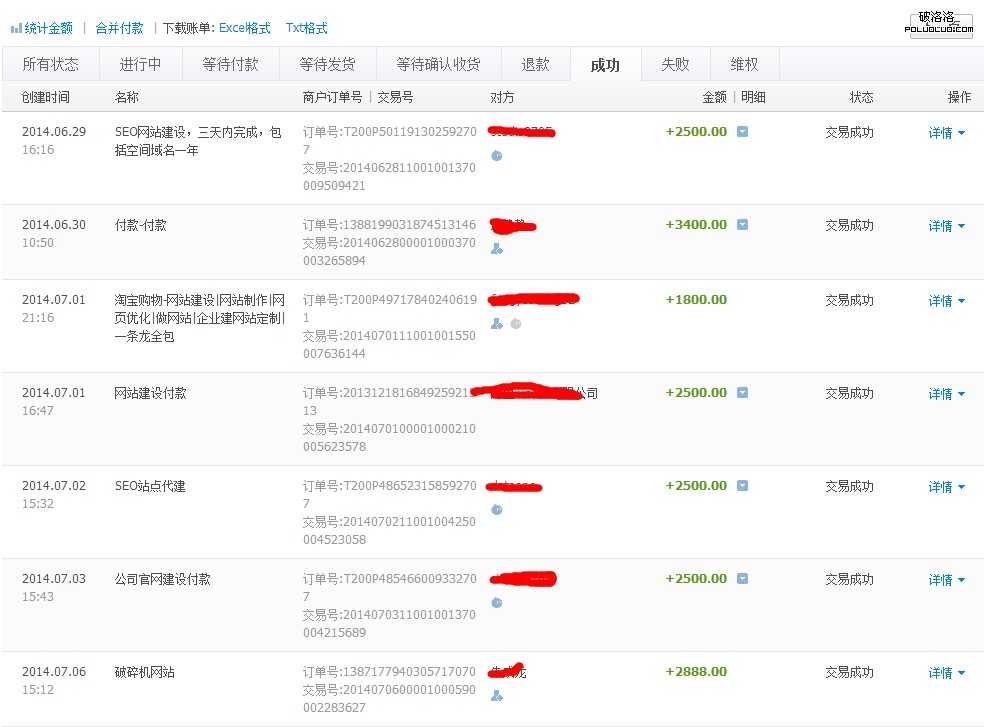Click the clock icon in 公司官网建设付款 row
The width and height of the screenshot is (984, 727).
tap(497, 603)
